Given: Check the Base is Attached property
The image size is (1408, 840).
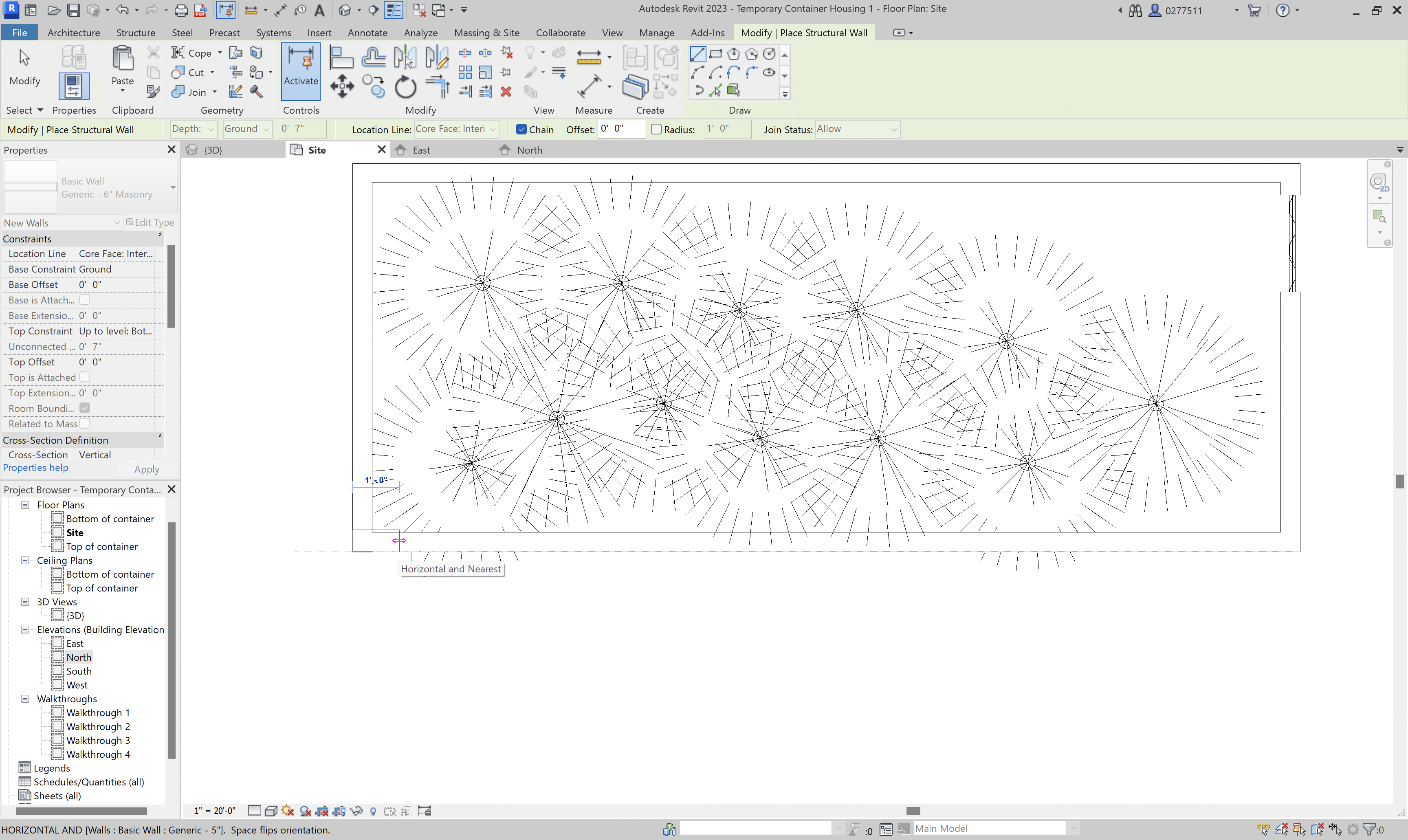Looking at the screenshot, I should 86,300.
